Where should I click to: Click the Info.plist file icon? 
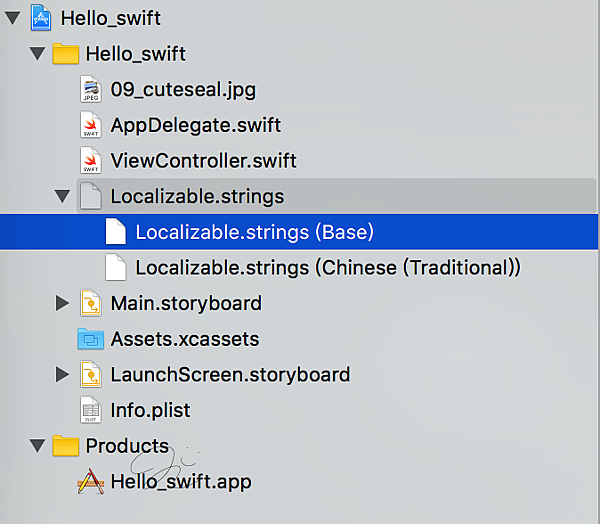coord(90,410)
